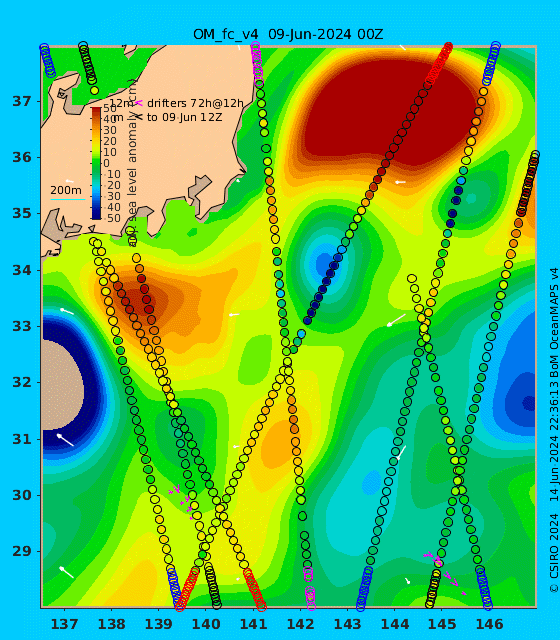Click the map title OM_fc_v4 09-Jun-2024 00Z

(x=288, y=35)
